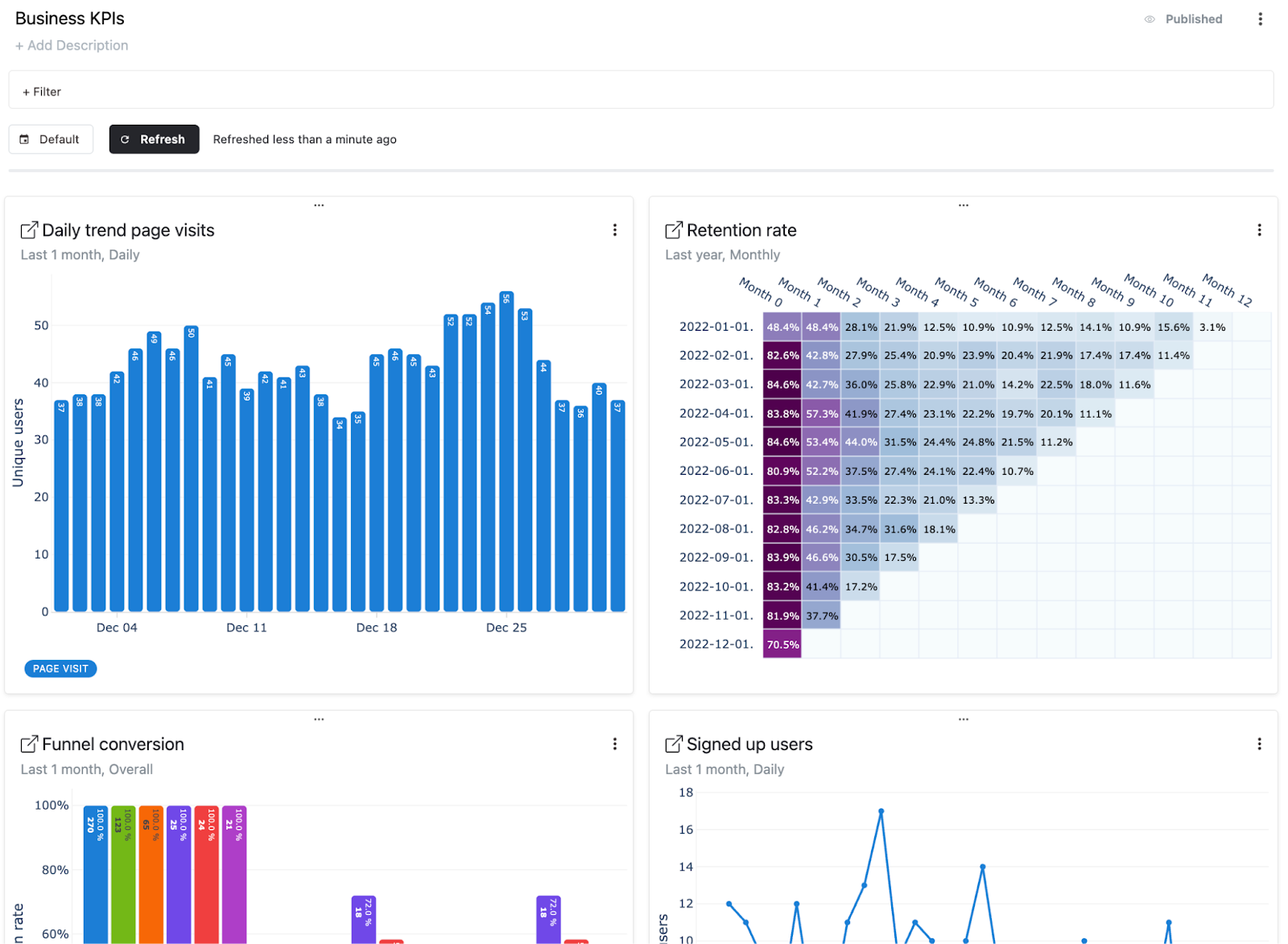Click + Add Description link
This screenshot has width=1288, height=944.
[x=72, y=46]
